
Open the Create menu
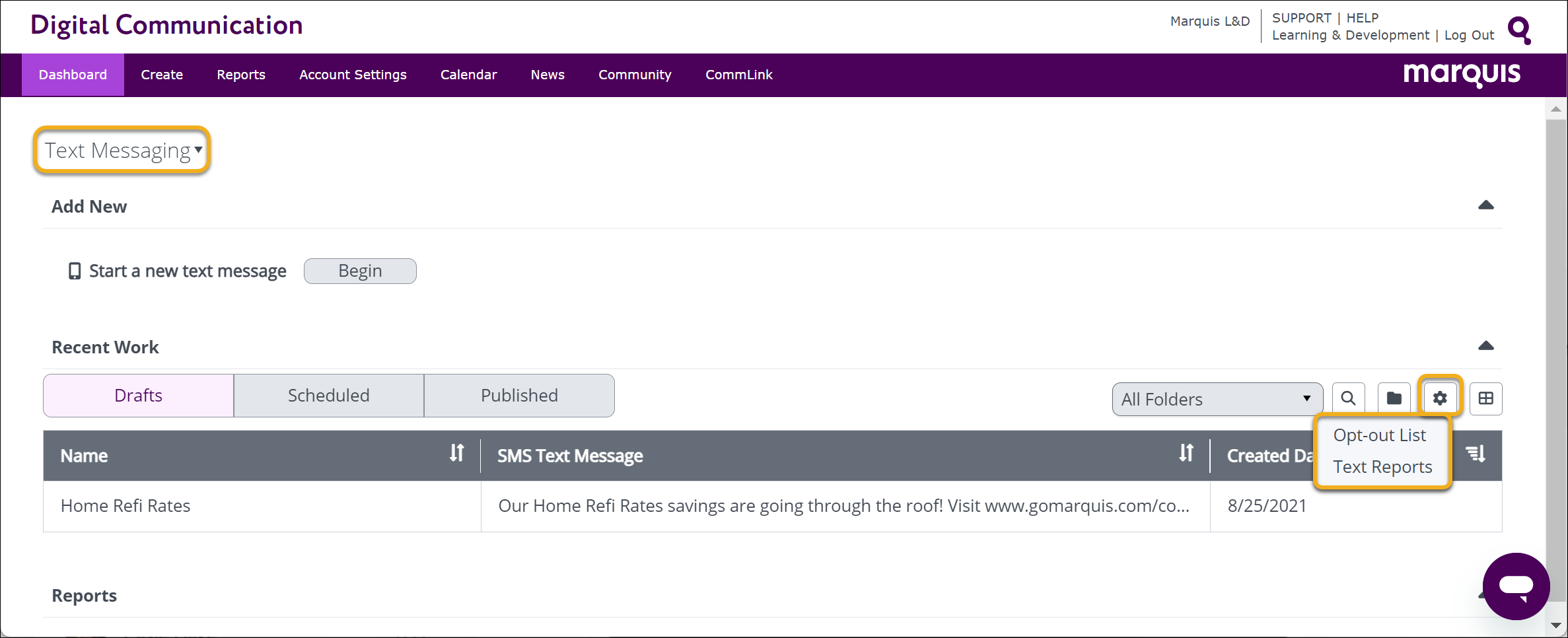(162, 75)
